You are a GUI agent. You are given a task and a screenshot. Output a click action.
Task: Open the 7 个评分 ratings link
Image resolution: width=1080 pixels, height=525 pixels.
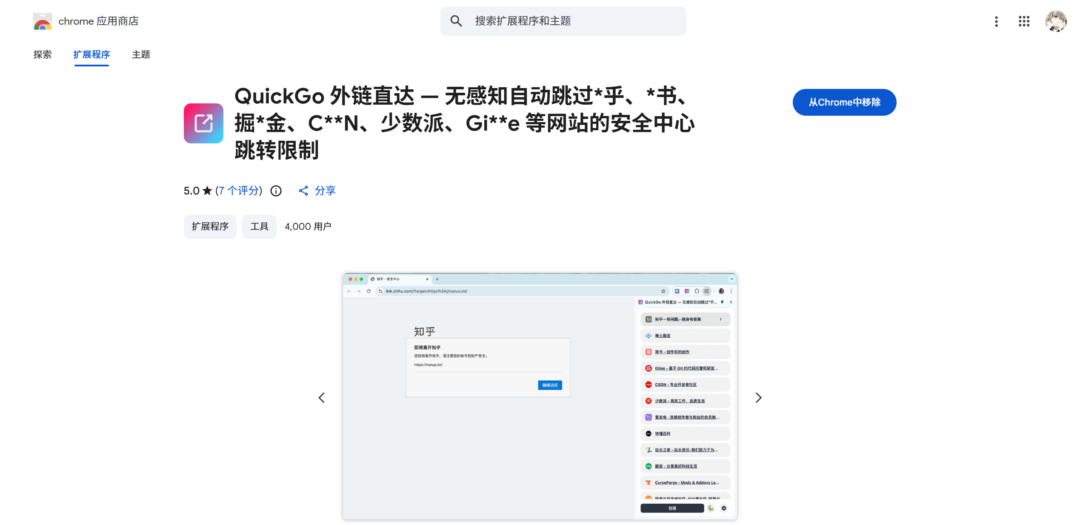239,191
